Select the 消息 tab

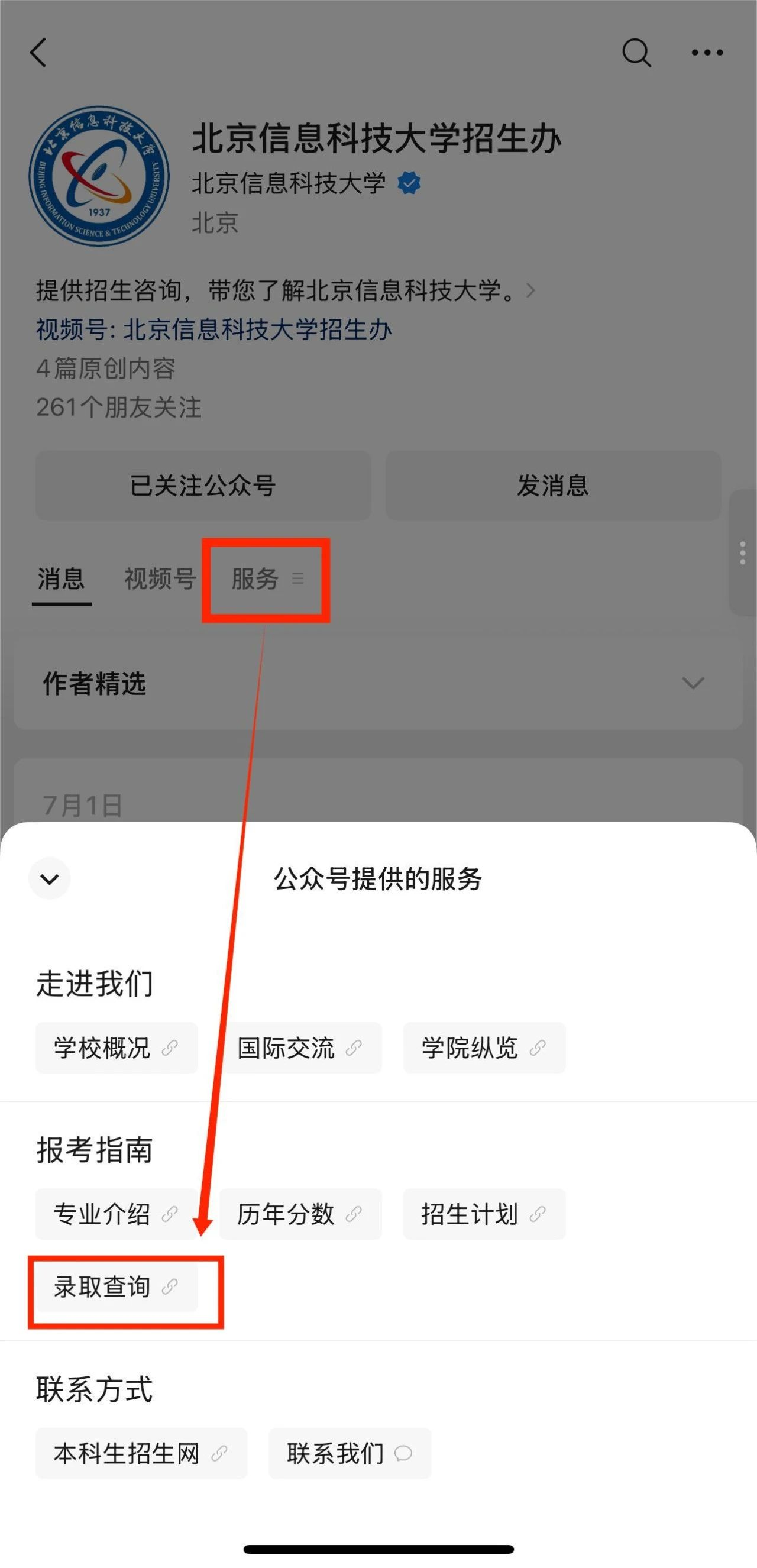pyautogui.click(x=62, y=578)
